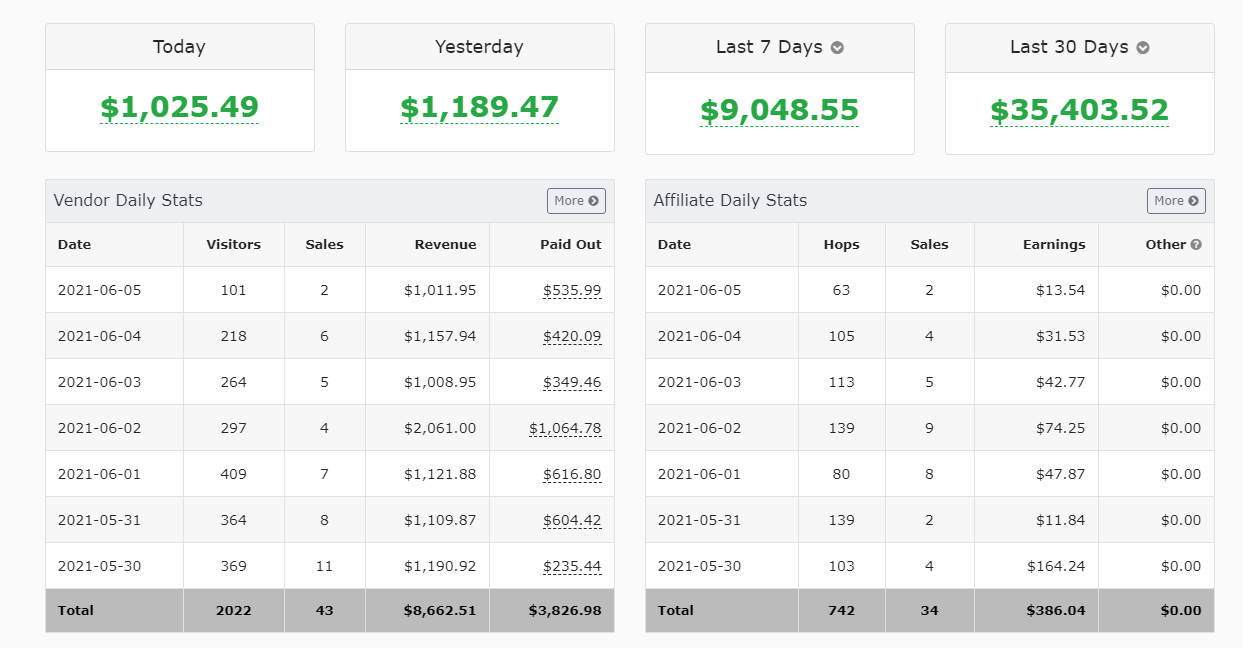Expand the Last 30 Days dropdown arrow
Screen dimensions: 1243x648
[1142, 48]
